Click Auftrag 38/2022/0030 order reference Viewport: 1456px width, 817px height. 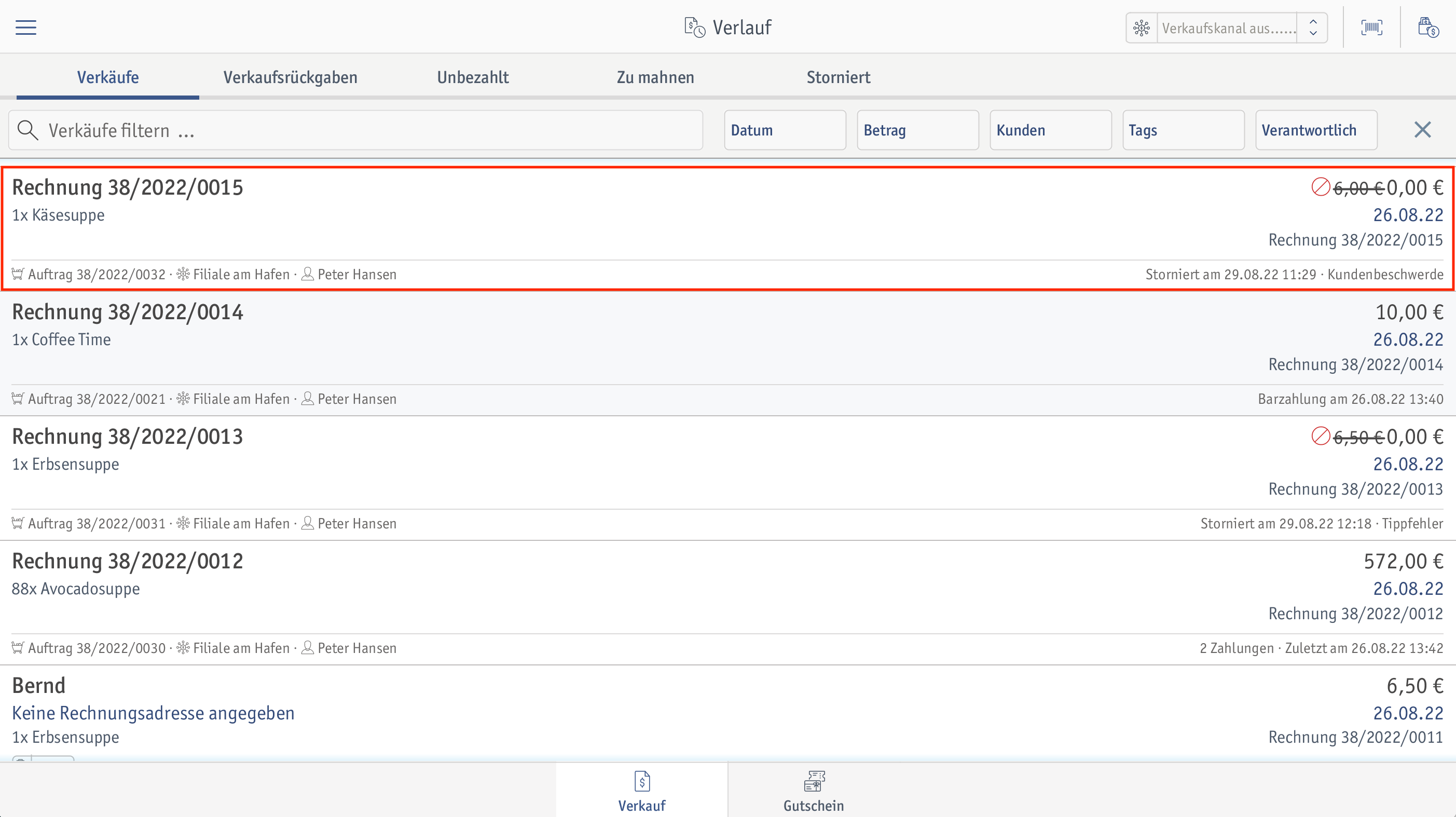[x=97, y=648]
